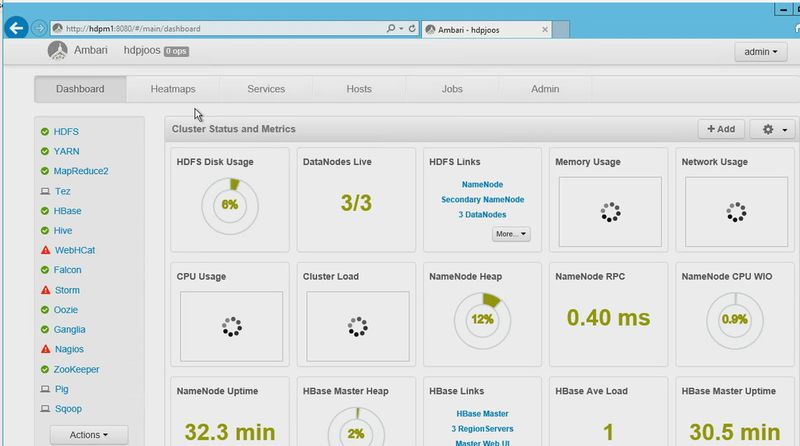Select ZooKeeper service in the sidebar

76,369
